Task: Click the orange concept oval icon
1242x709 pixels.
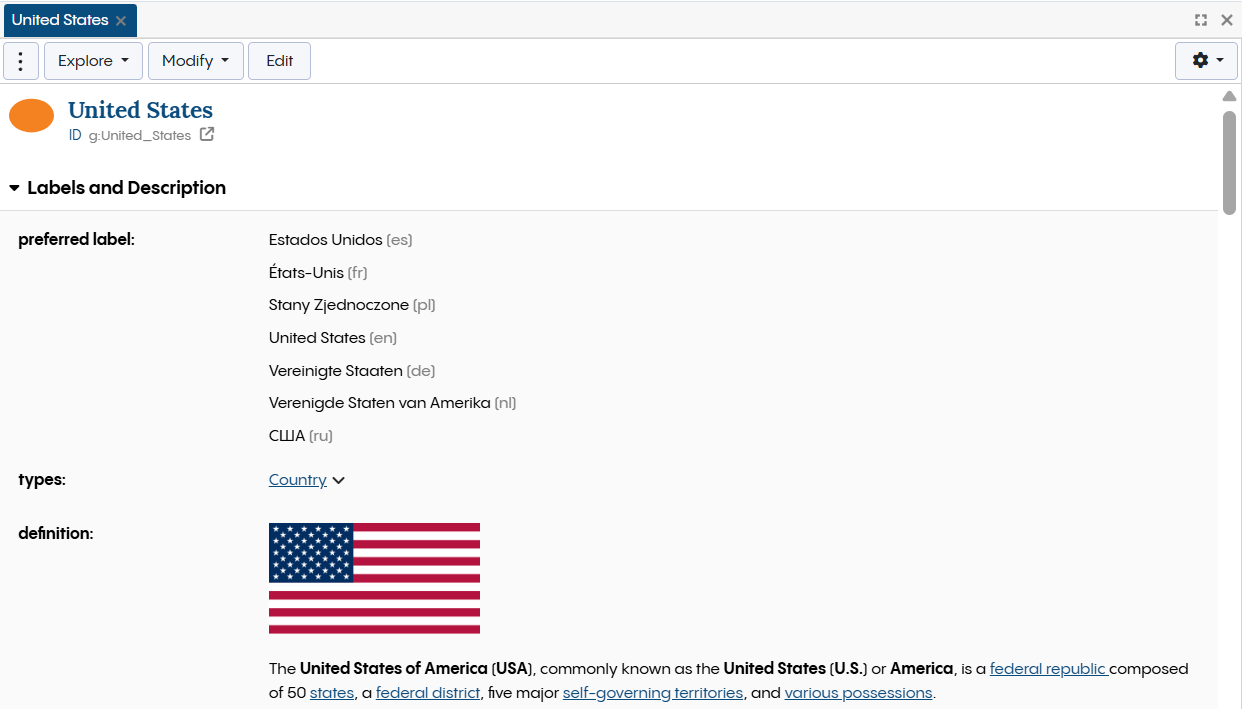Action: 31,116
